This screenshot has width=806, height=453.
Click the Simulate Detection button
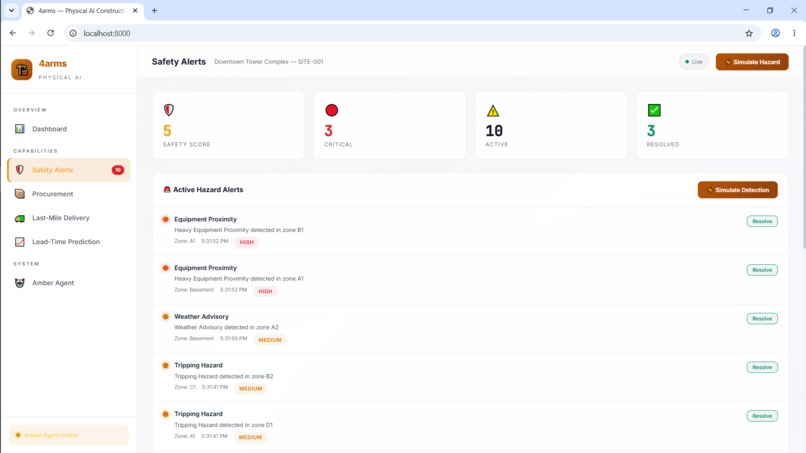(738, 190)
